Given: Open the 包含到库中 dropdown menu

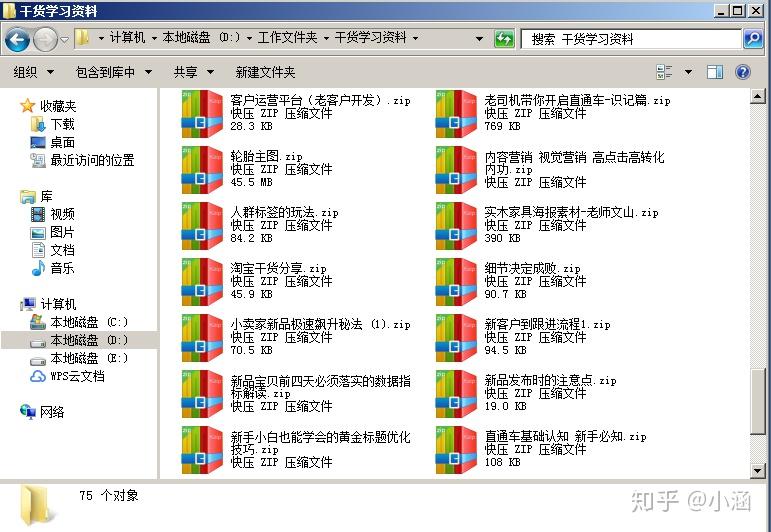Looking at the screenshot, I should 113,72.
